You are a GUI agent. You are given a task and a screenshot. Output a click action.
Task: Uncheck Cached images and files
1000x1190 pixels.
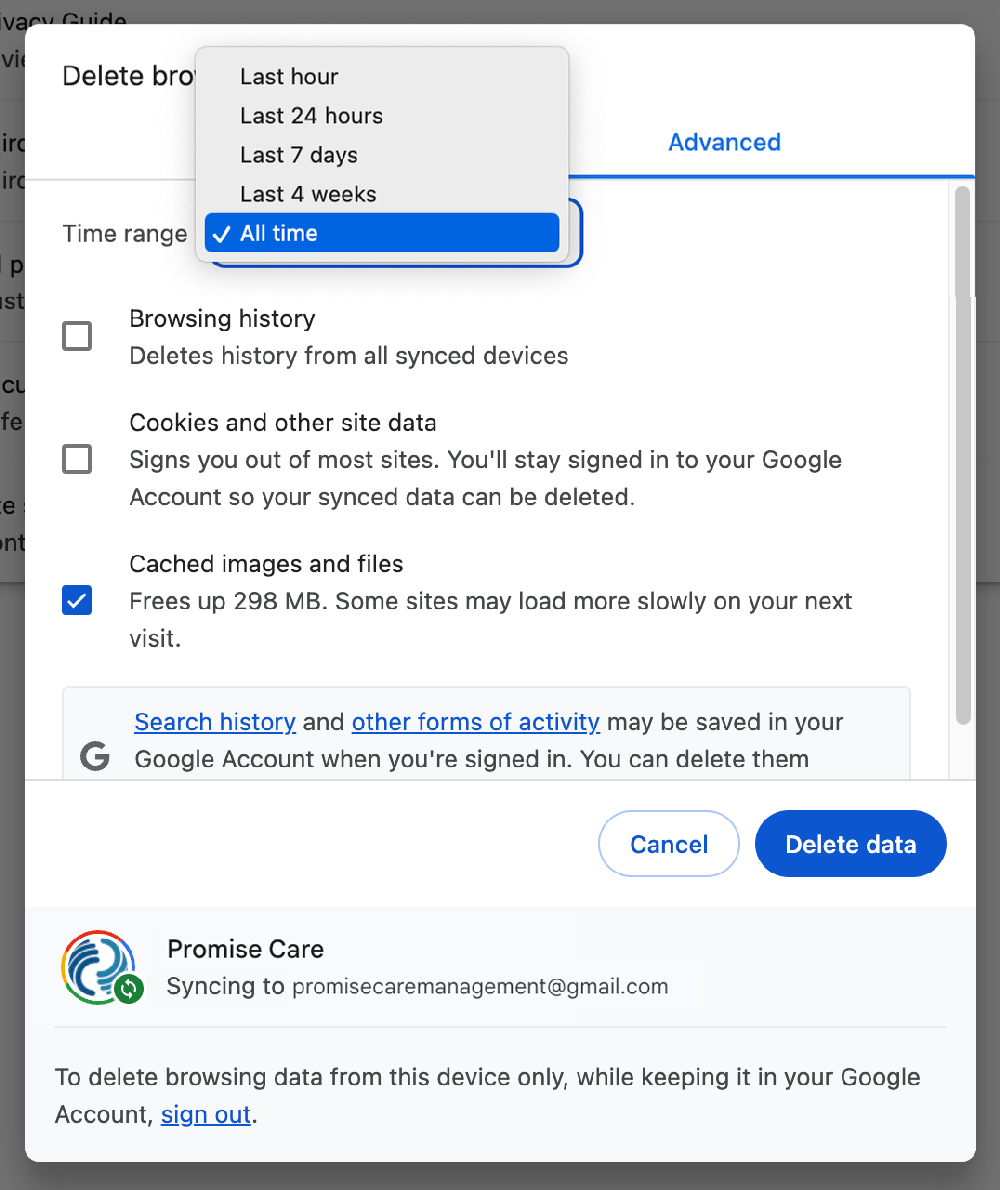(77, 600)
